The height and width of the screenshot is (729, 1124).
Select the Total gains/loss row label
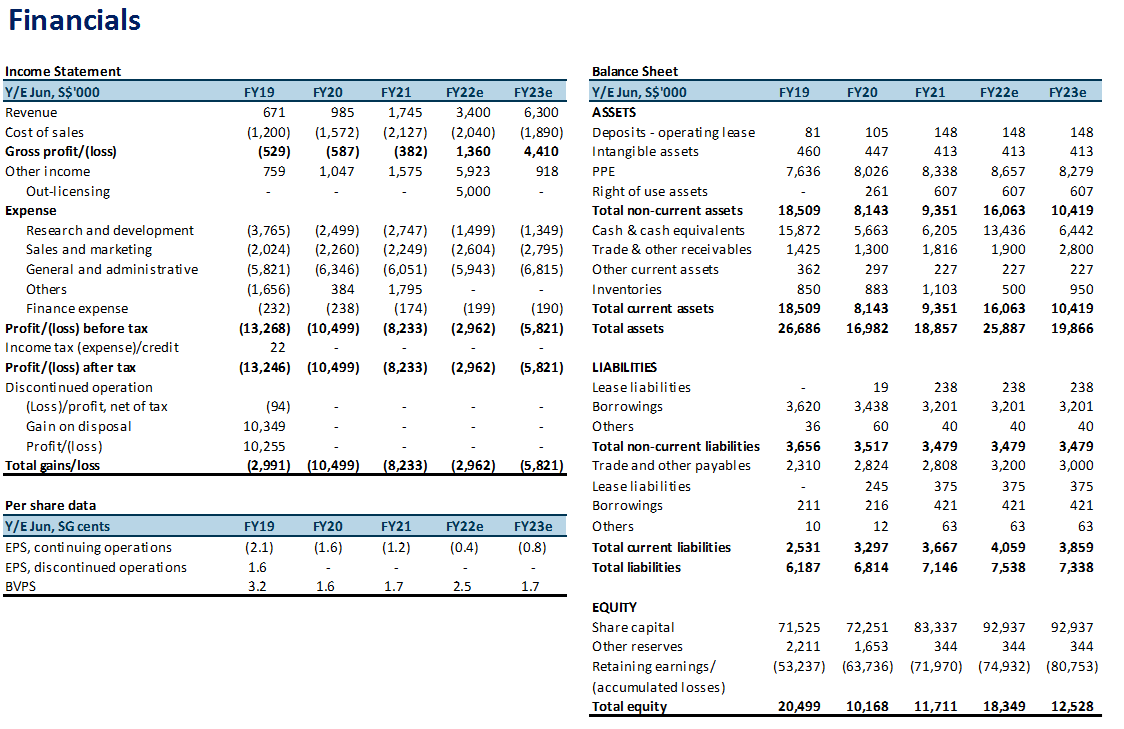coord(52,466)
